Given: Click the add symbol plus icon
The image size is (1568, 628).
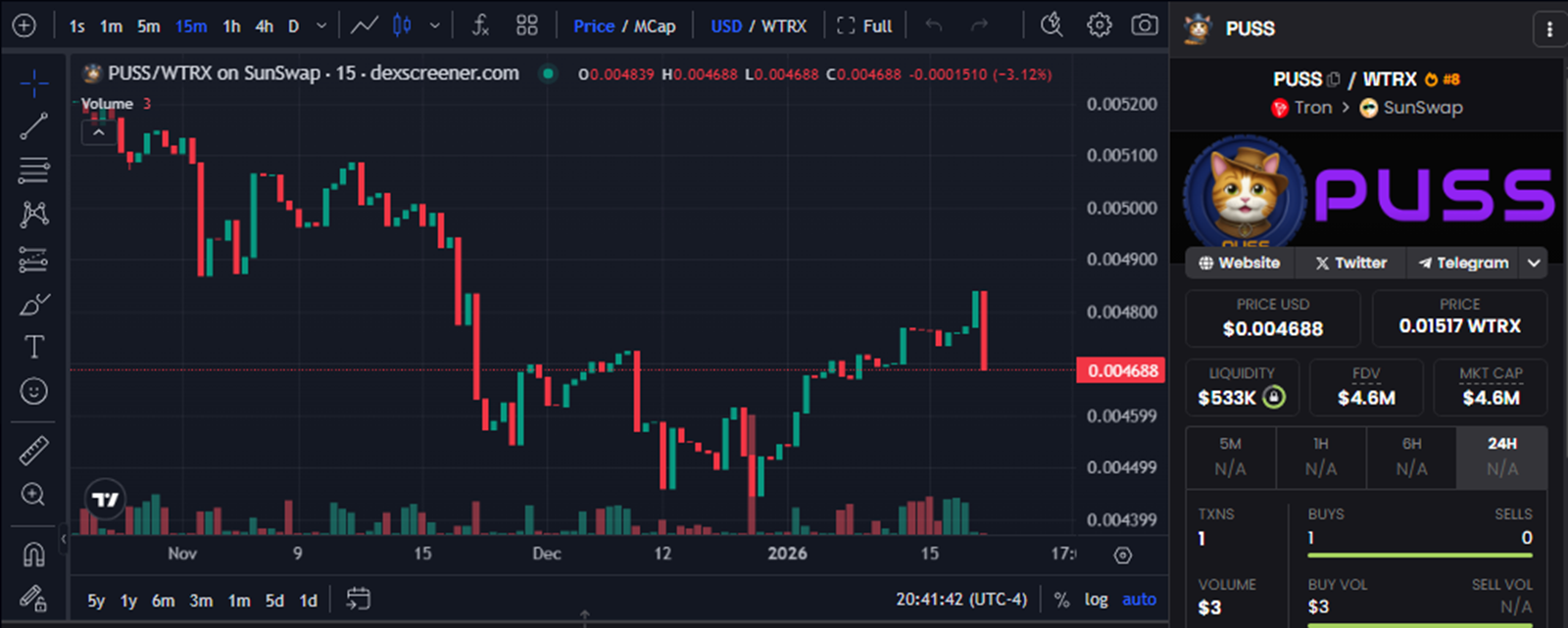Looking at the screenshot, I should (24, 25).
